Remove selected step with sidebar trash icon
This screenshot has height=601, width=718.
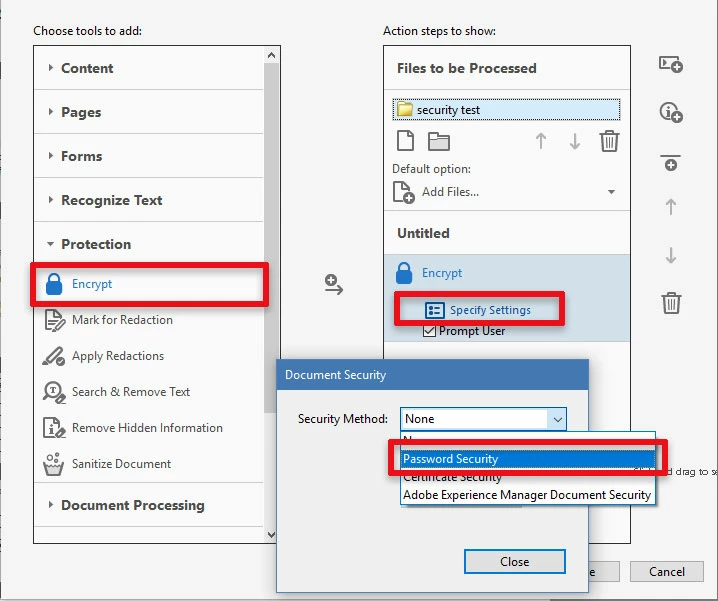671,303
